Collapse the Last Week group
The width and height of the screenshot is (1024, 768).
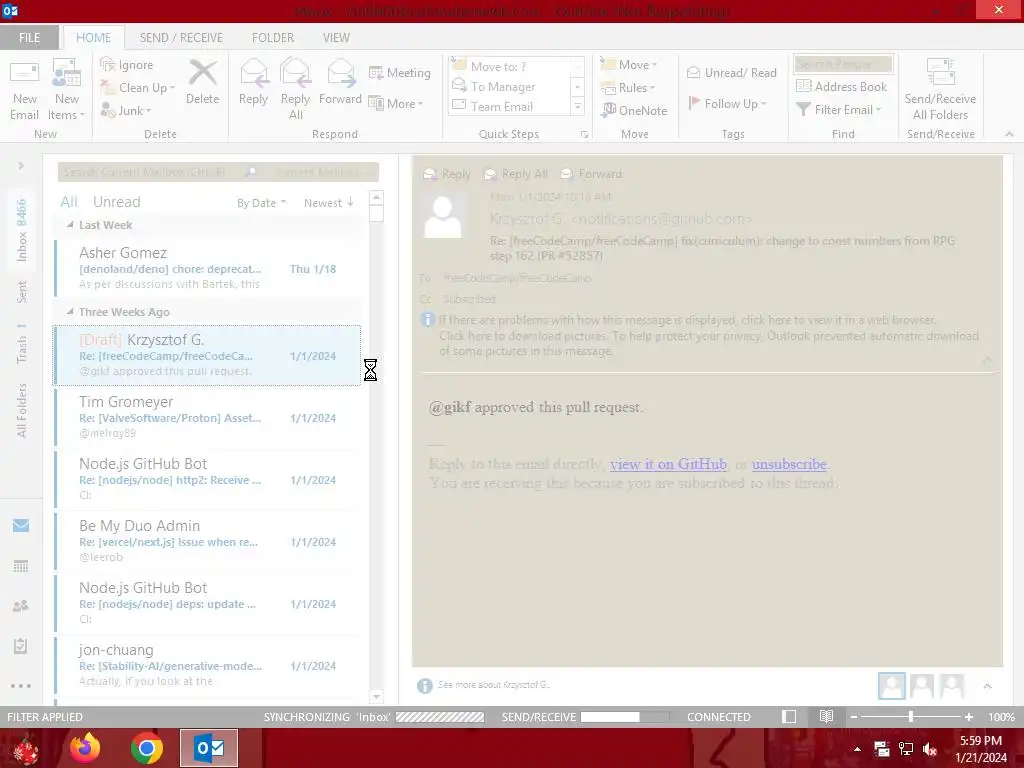pos(70,225)
